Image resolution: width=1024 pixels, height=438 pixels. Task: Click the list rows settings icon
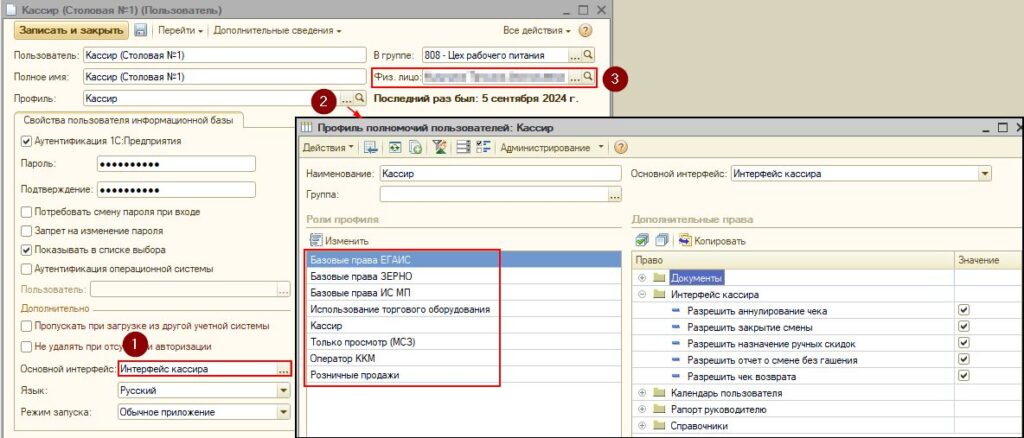click(464, 148)
